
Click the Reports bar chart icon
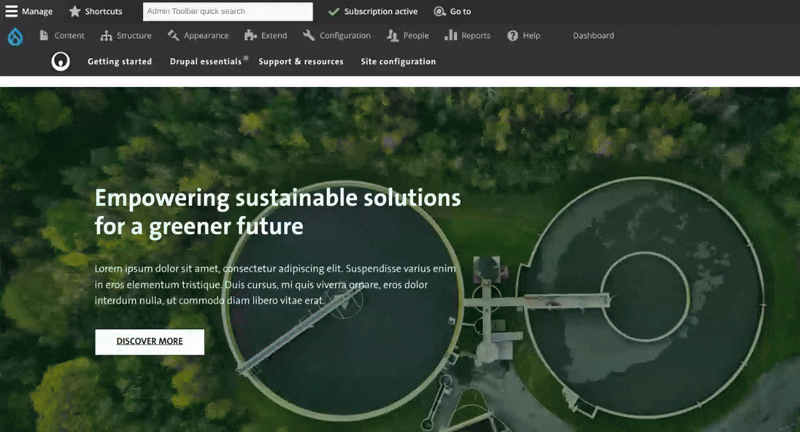[x=451, y=35]
